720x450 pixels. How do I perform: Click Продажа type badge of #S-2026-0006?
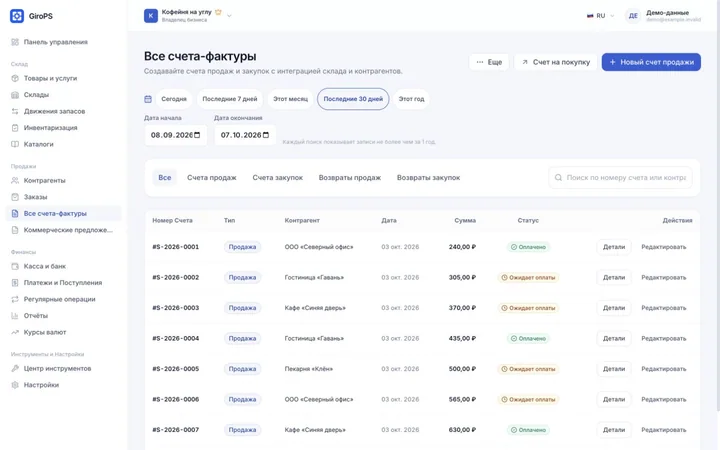[x=242, y=399]
